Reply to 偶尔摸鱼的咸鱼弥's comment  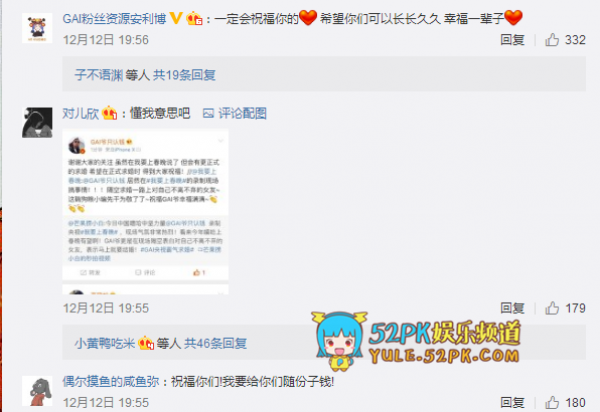coord(512,402)
